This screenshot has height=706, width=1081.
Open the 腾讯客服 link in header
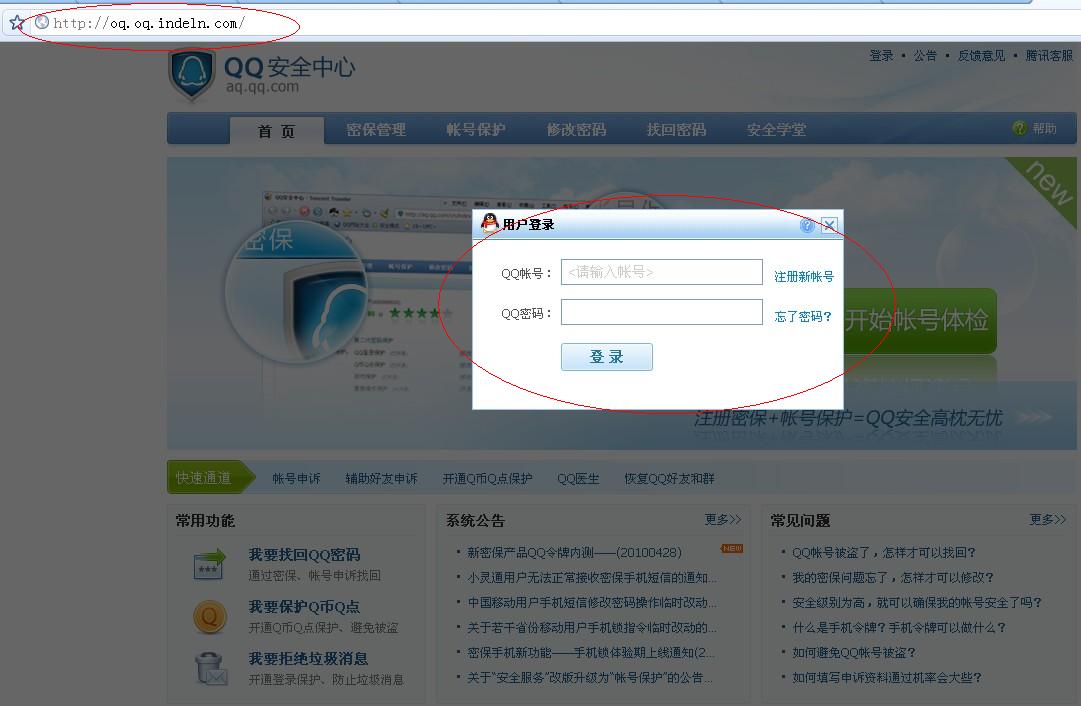click(1049, 55)
